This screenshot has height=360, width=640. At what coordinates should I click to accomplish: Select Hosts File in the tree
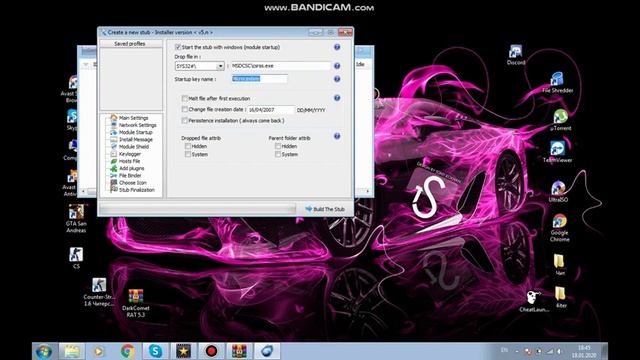pos(129,161)
